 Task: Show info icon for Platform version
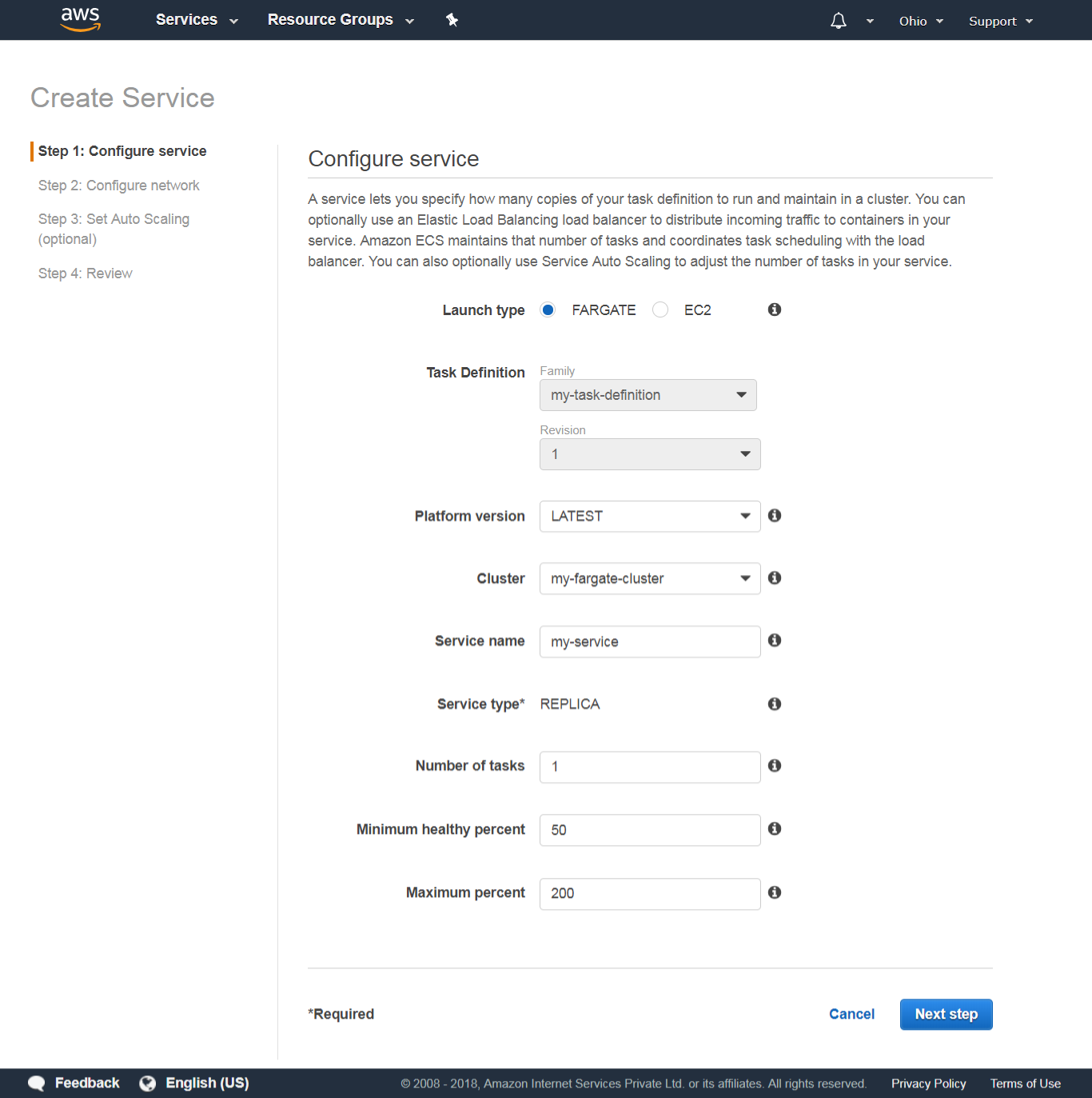coord(775,516)
